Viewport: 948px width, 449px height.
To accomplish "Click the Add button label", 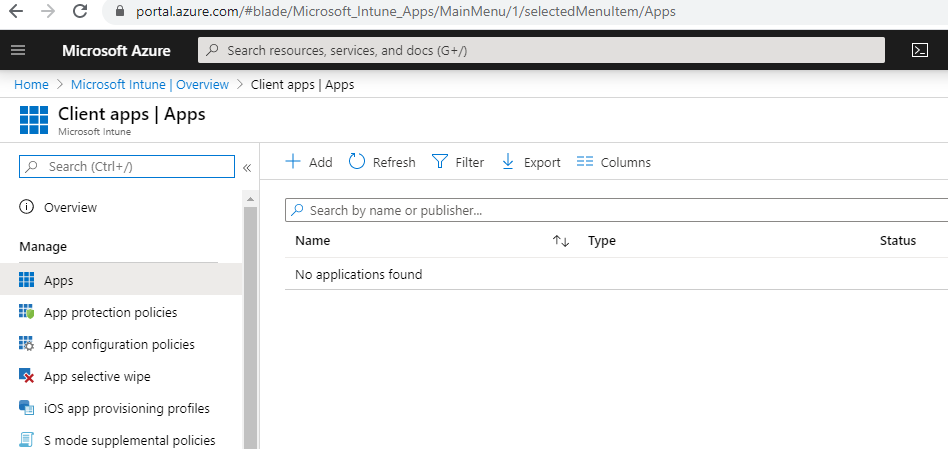I will point(320,163).
